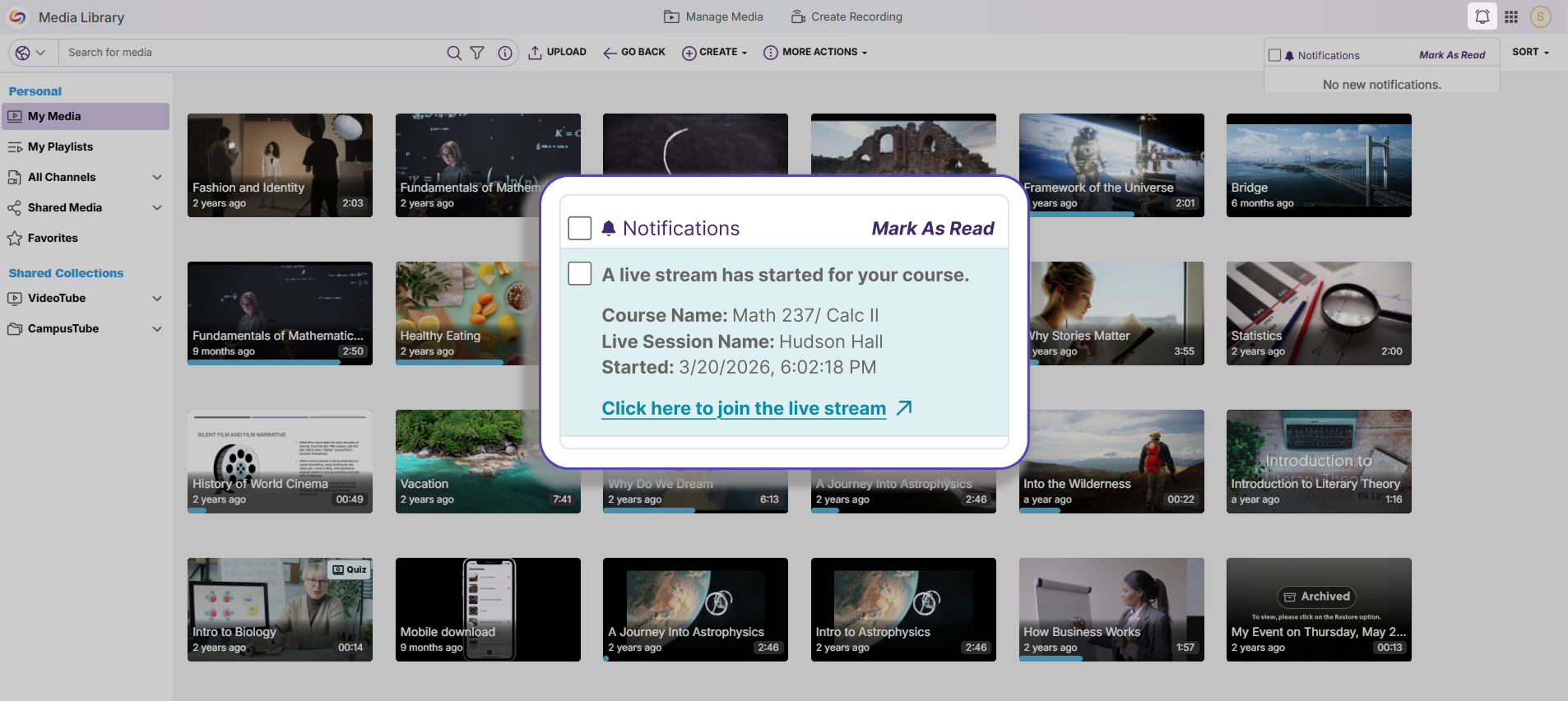
Task: Open the notification bell in top bar
Action: [1482, 16]
